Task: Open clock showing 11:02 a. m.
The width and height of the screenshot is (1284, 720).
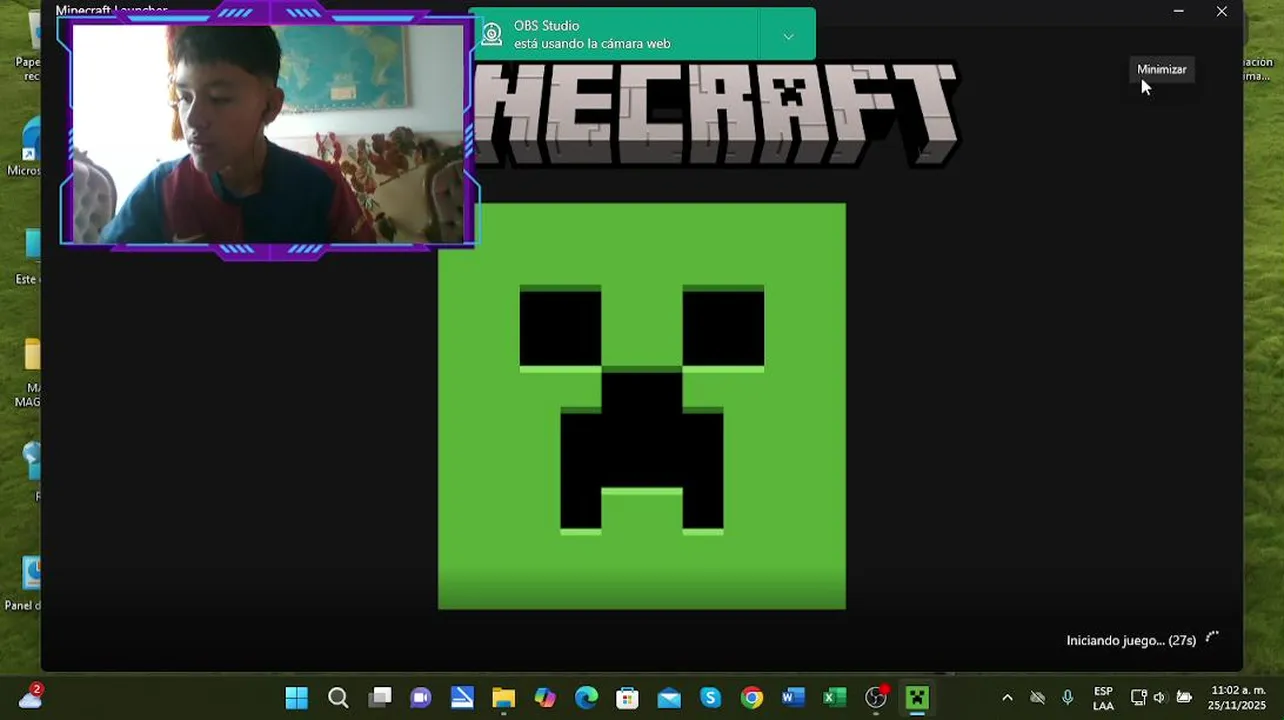Action: point(1238,698)
